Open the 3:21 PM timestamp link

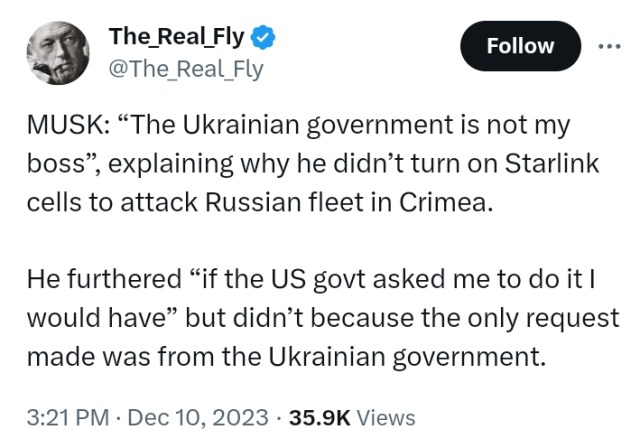[x=68, y=418]
